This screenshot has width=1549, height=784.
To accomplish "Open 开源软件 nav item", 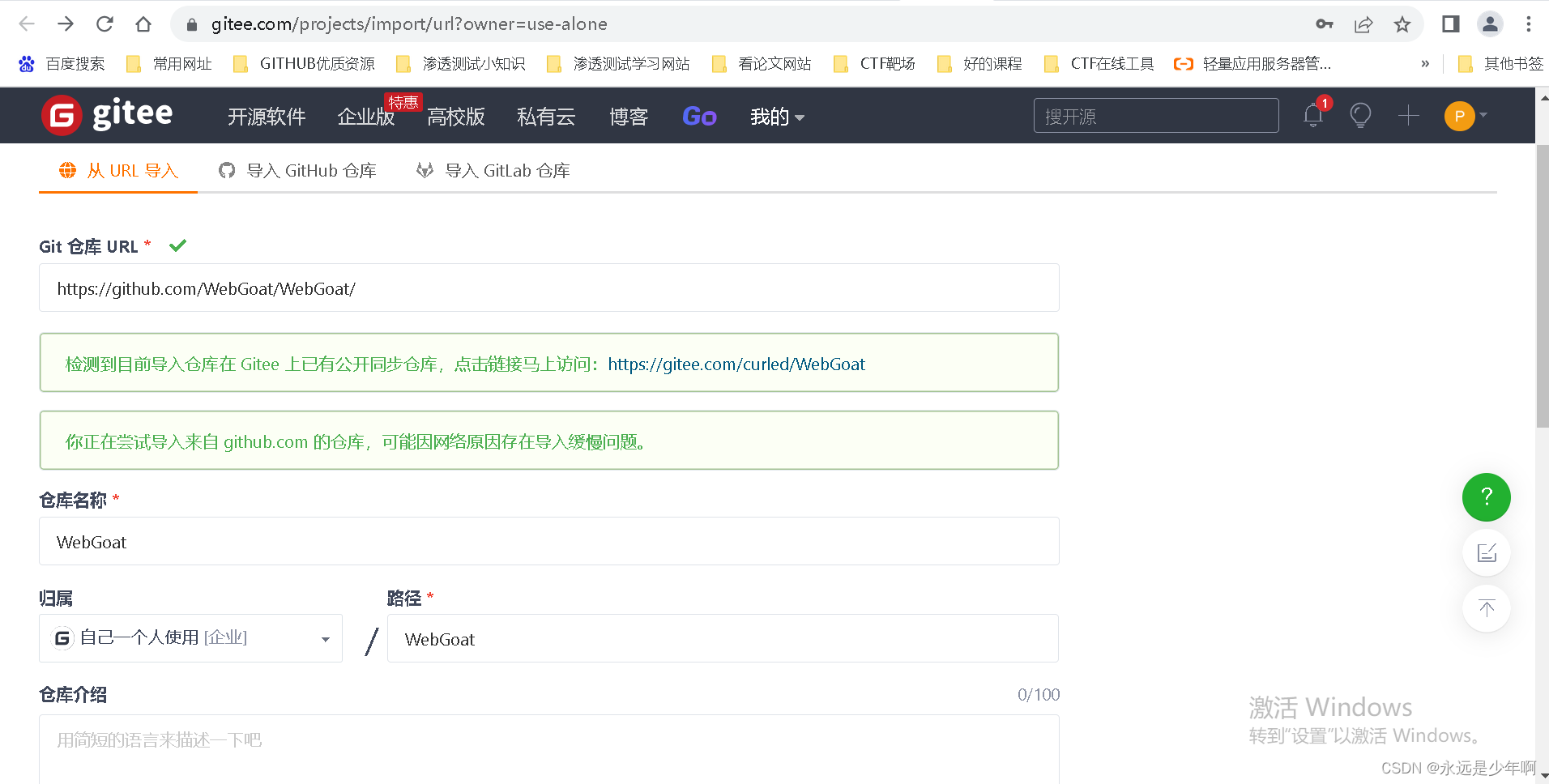I will (x=267, y=117).
